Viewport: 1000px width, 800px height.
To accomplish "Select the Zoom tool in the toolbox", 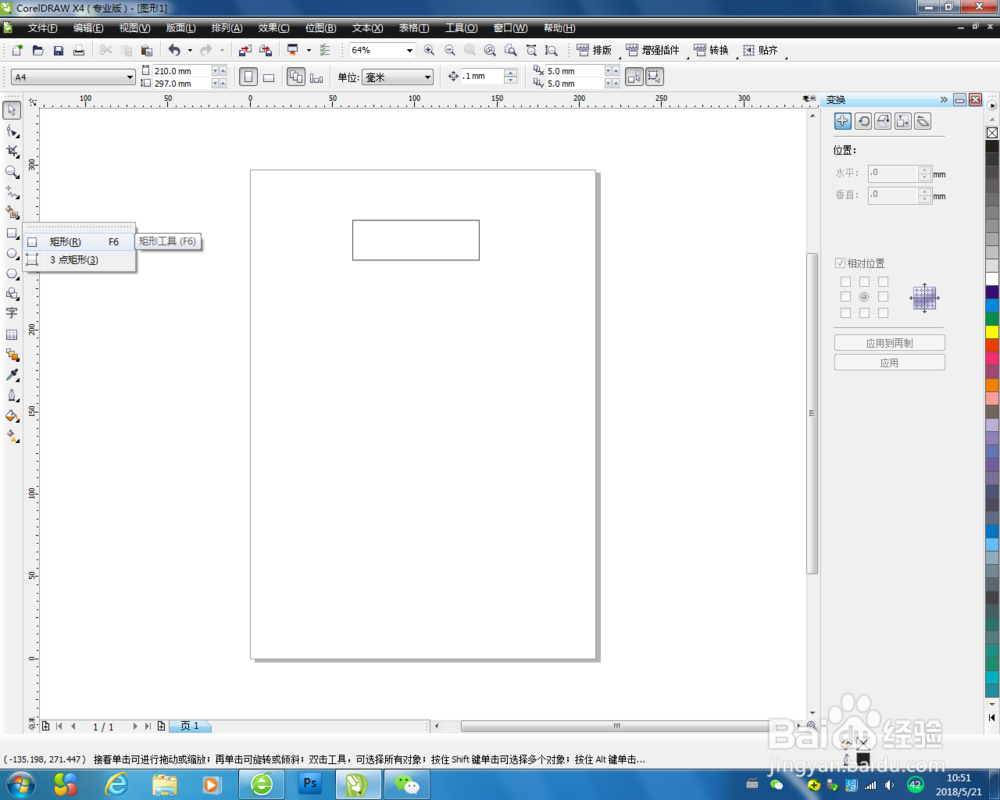I will coord(12,172).
